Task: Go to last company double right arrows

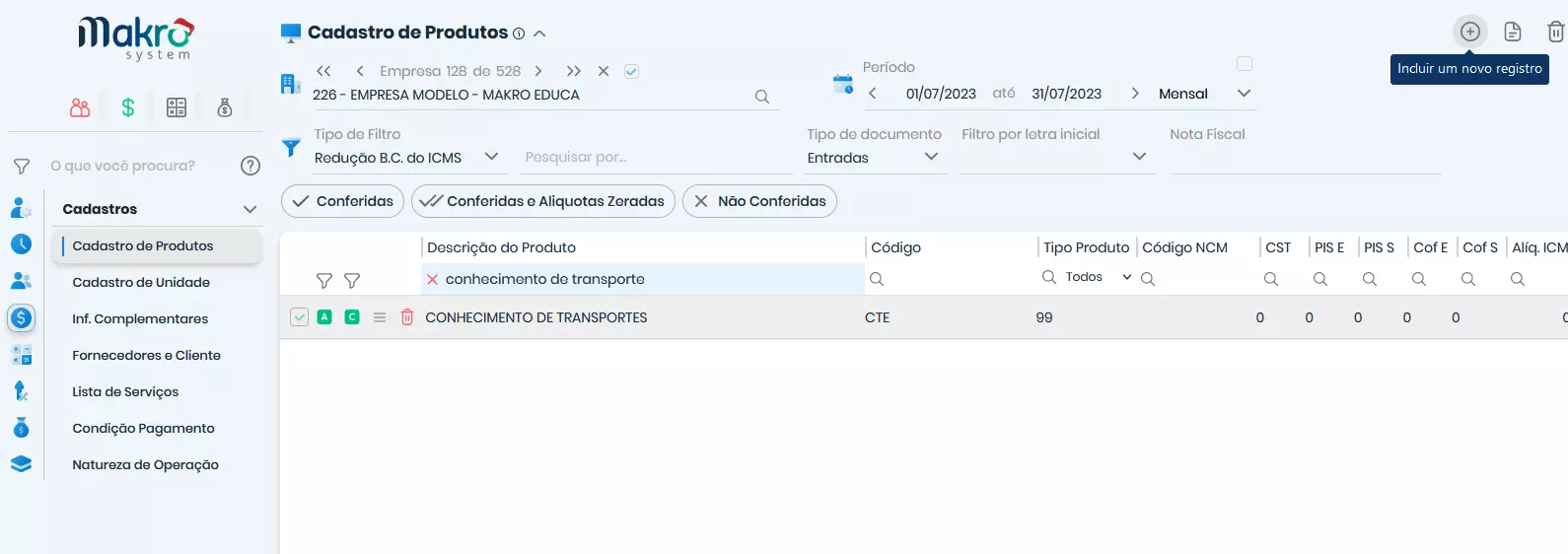Action: (573, 71)
